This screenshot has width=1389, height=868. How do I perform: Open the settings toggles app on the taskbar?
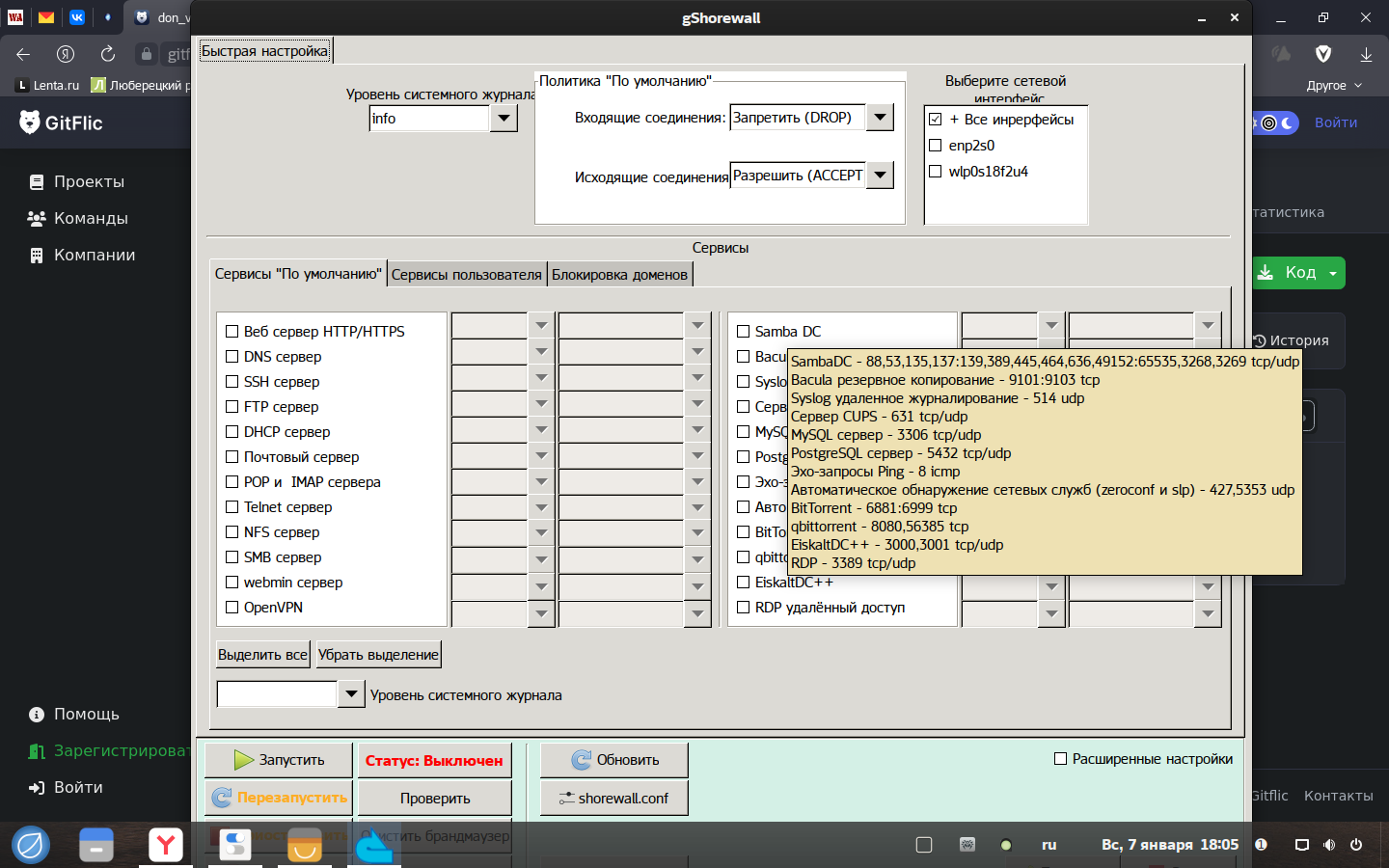coord(235,845)
